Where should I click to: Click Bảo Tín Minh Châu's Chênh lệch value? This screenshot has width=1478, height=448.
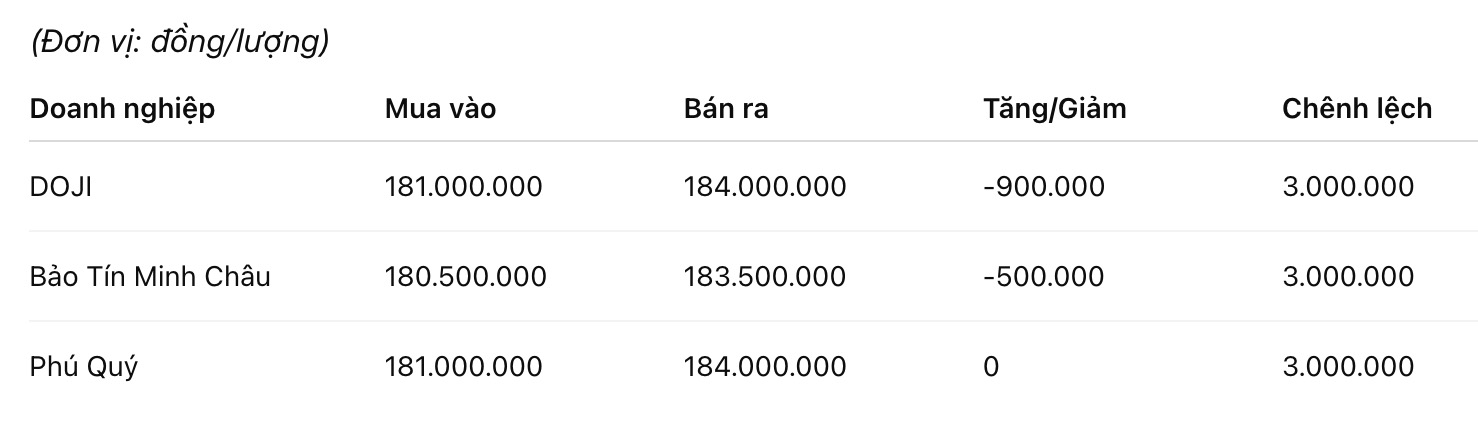[x=1347, y=276]
